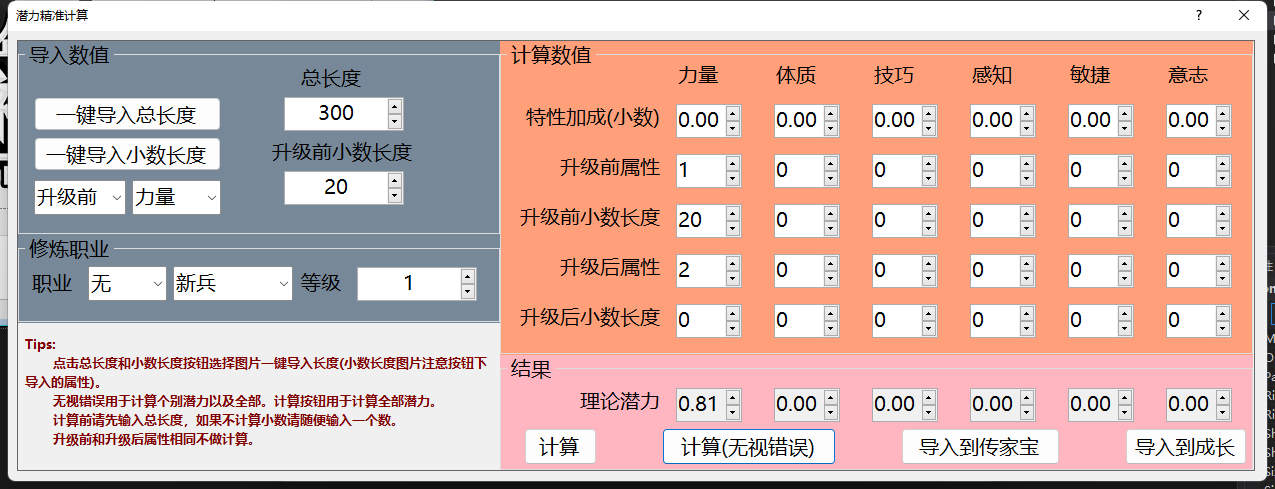1275x489 pixels.
Task: Decrease left-panel 升级前小数长度 with the down arrow
Action: point(395,196)
